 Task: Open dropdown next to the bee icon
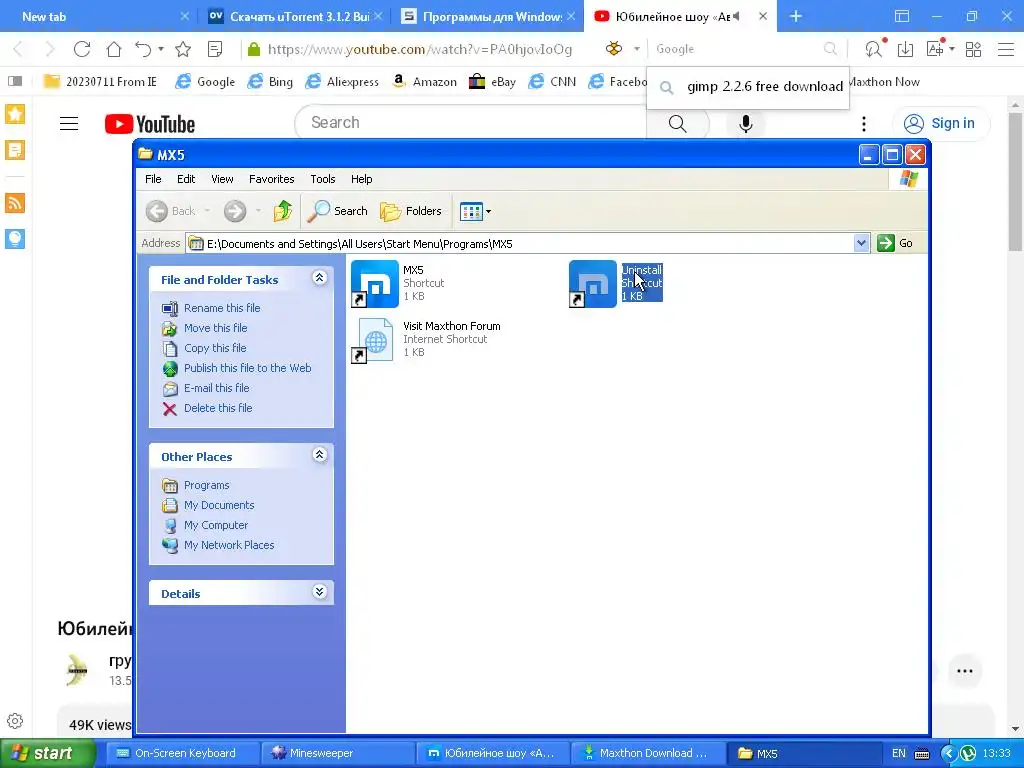(x=636, y=49)
